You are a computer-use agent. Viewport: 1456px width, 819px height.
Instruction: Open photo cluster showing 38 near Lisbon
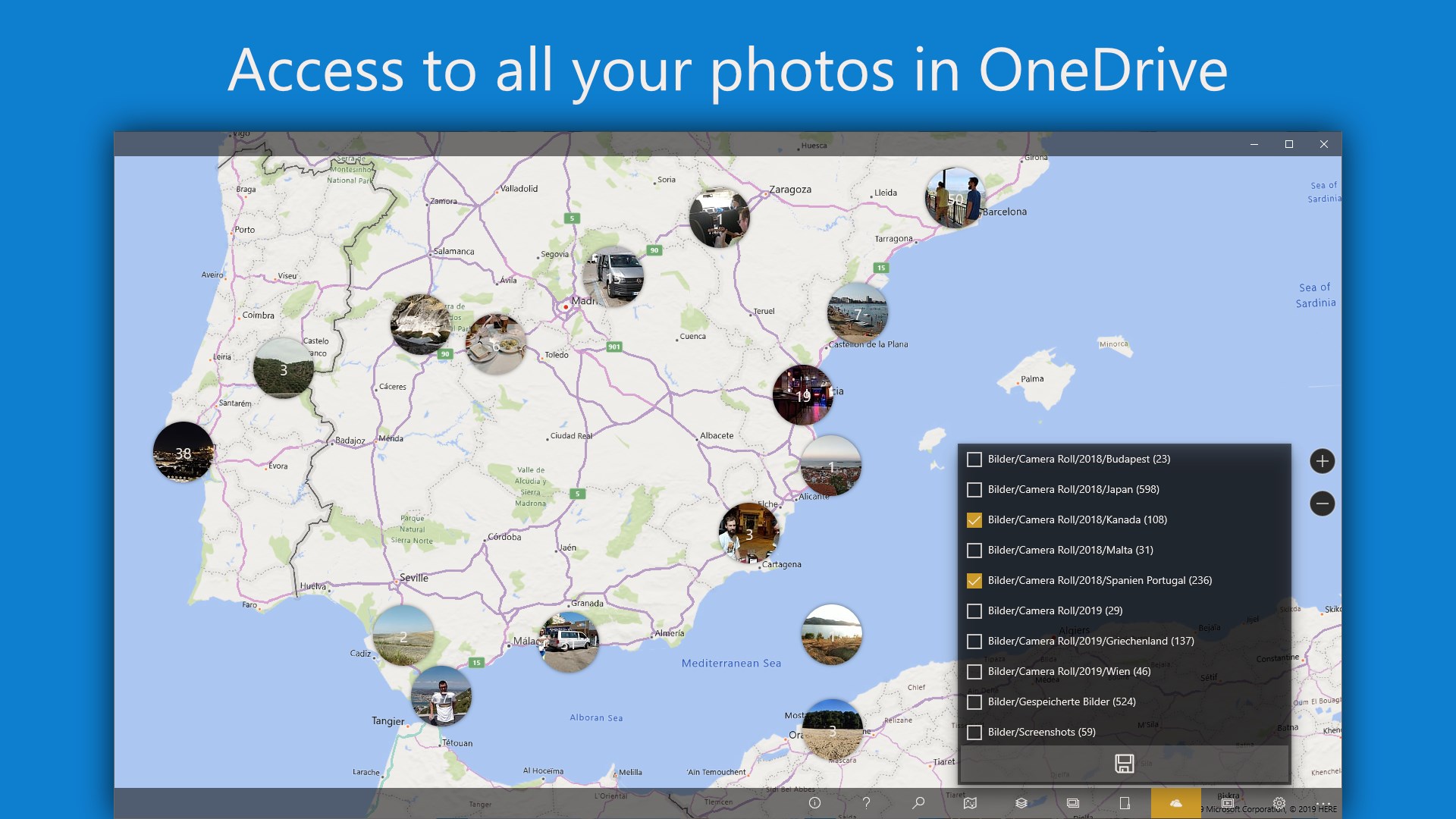click(184, 453)
